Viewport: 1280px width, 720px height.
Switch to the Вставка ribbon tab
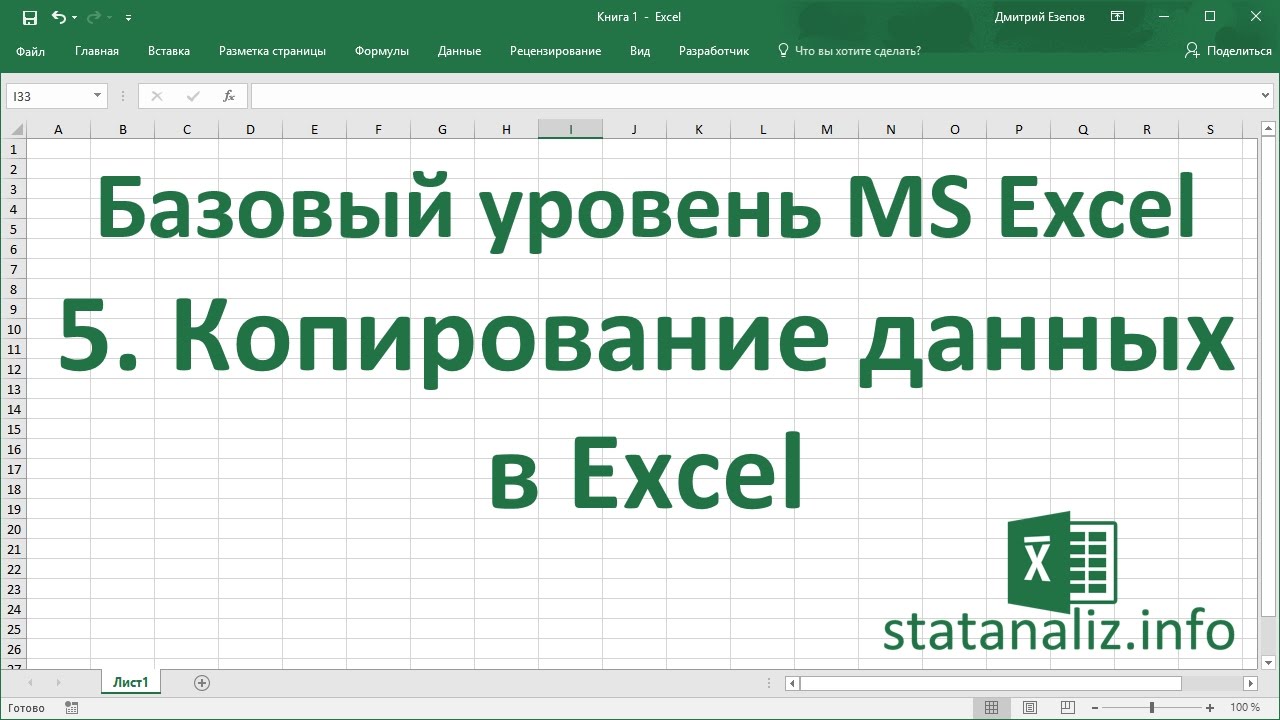point(169,51)
